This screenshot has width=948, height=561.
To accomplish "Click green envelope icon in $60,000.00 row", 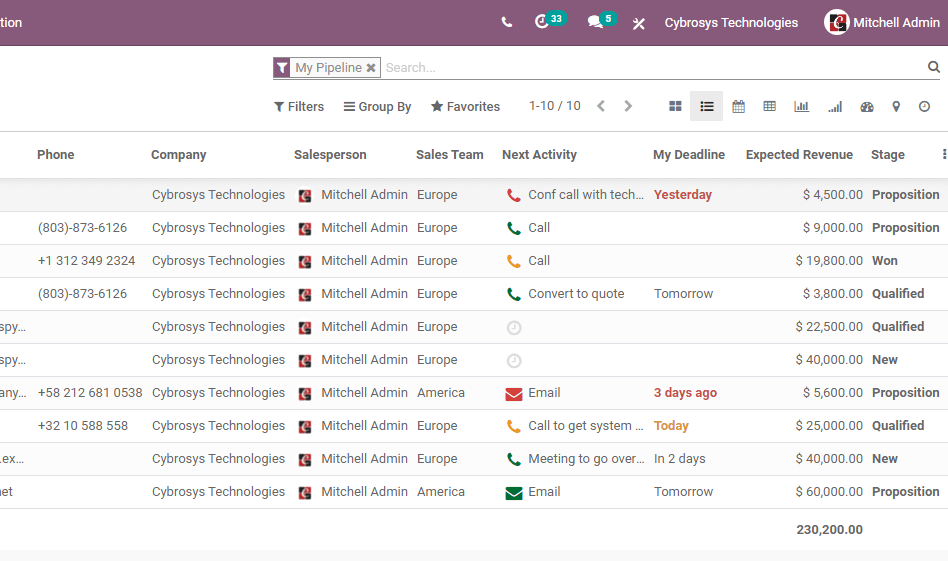I will (514, 493).
